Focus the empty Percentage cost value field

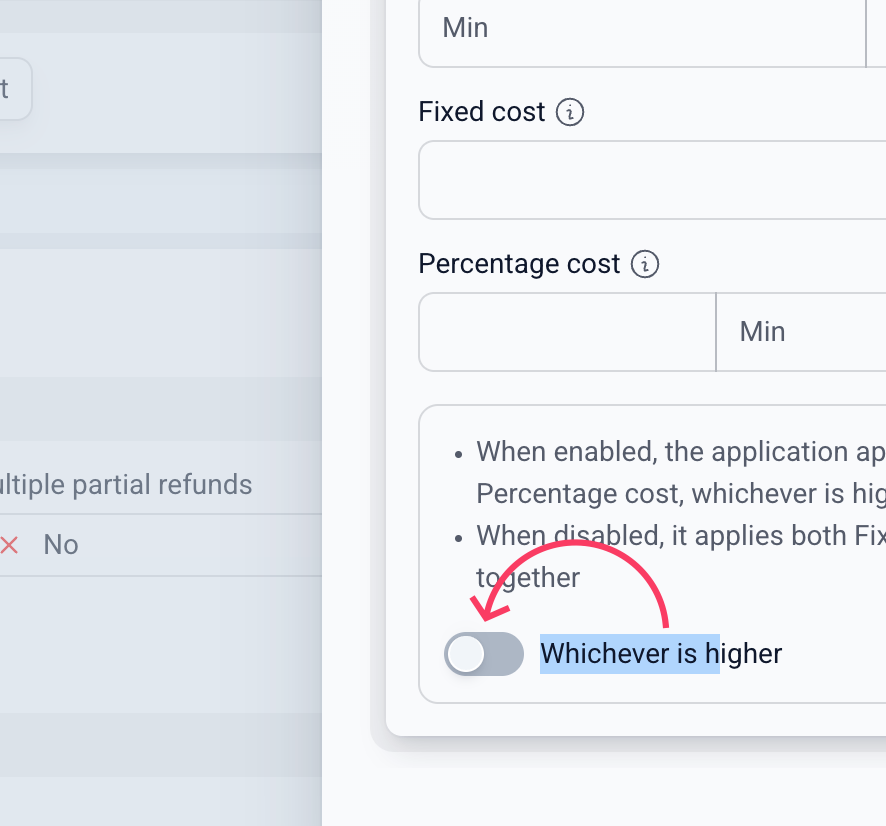567,332
